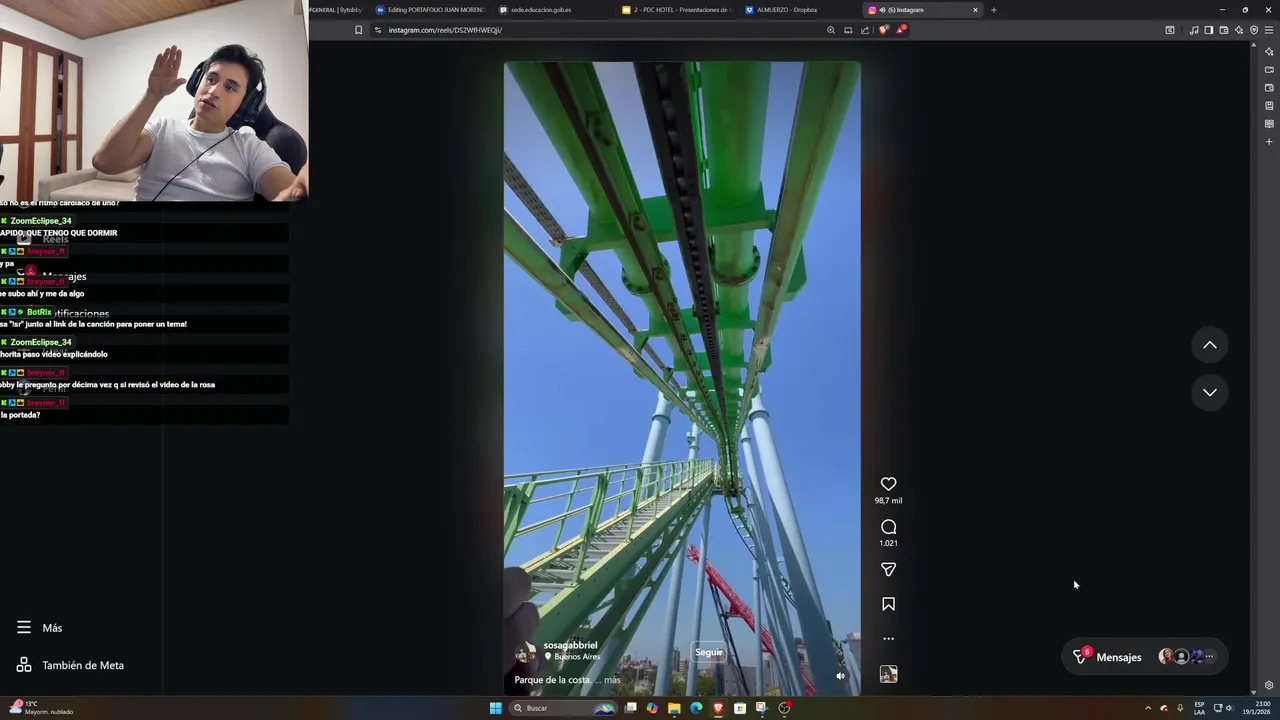Image resolution: width=1280 pixels, height=720 pixels.
Task: Mute the reel audio speaker icon
Action: pos(840,676)
